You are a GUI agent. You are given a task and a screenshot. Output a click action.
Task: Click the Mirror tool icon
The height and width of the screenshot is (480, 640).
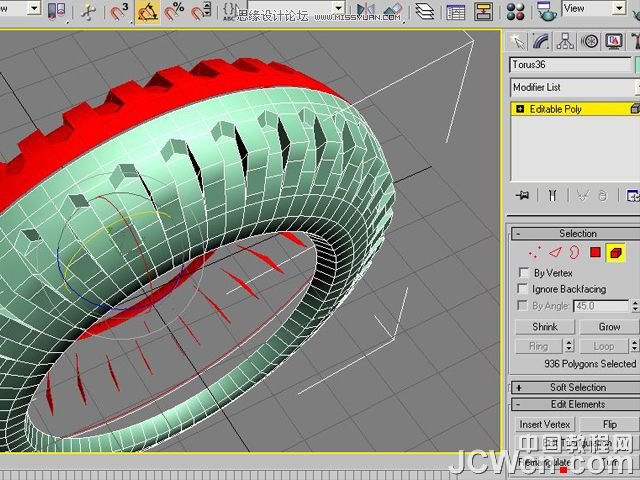tap(365, 12)
